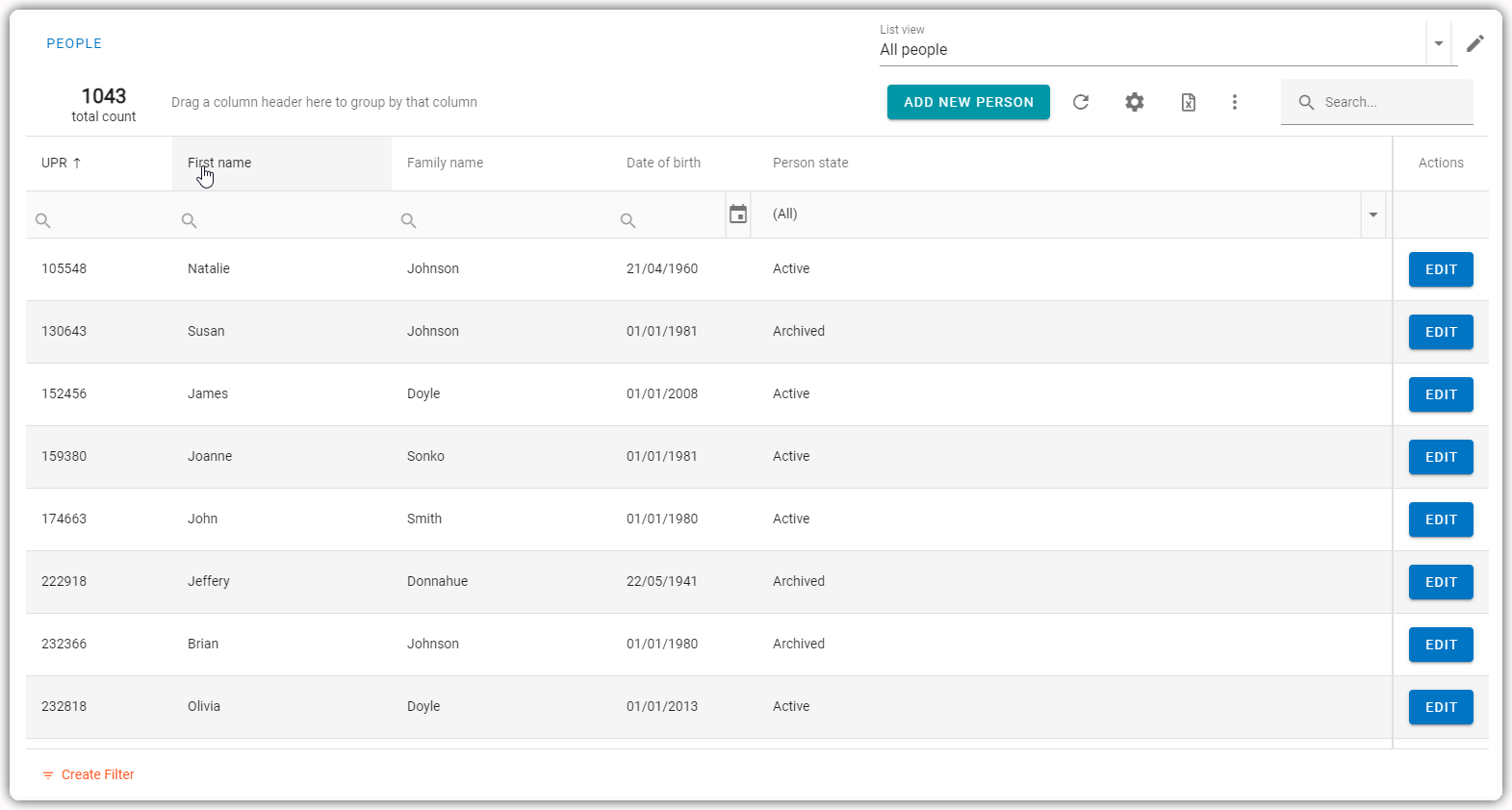
Task: Select UPR cell 152456
Action: point(64,393)
